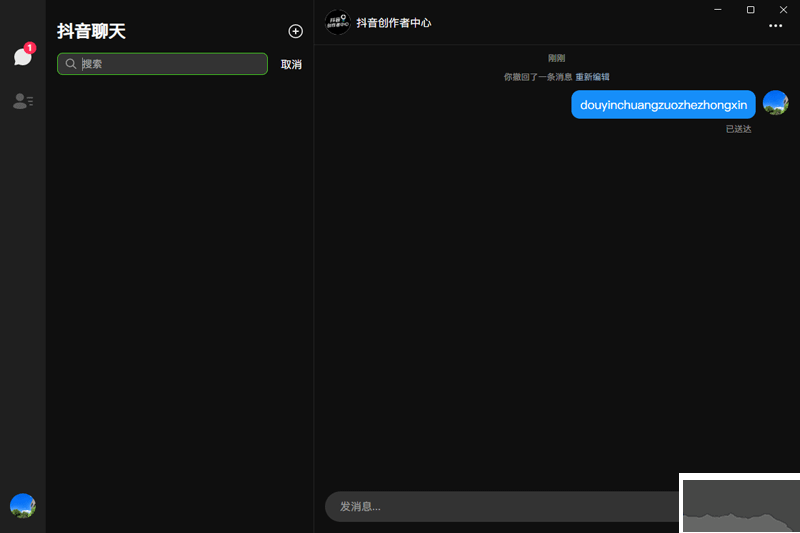Focus the 搜索 search input field
Screen dimensions: 800x533
(170, 64)
